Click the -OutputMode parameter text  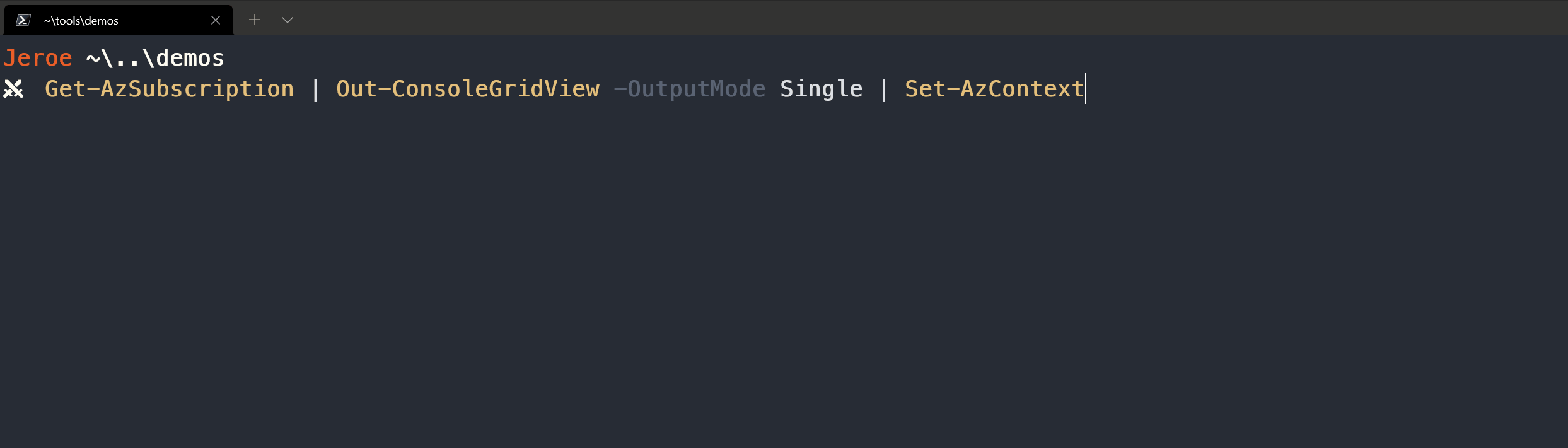click(x=688, y=88)
